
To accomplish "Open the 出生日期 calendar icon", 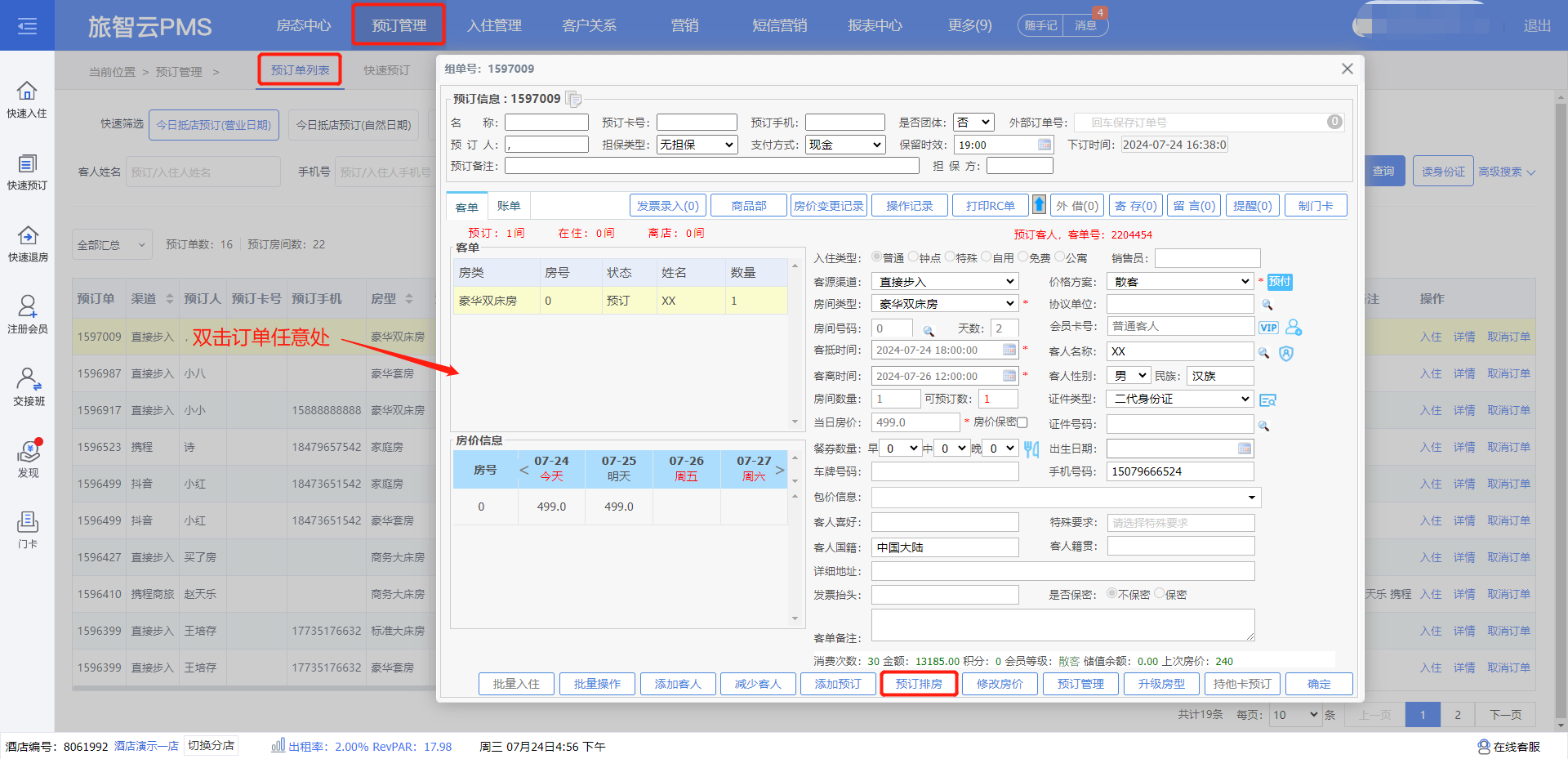I will [x=1245, y=449].
